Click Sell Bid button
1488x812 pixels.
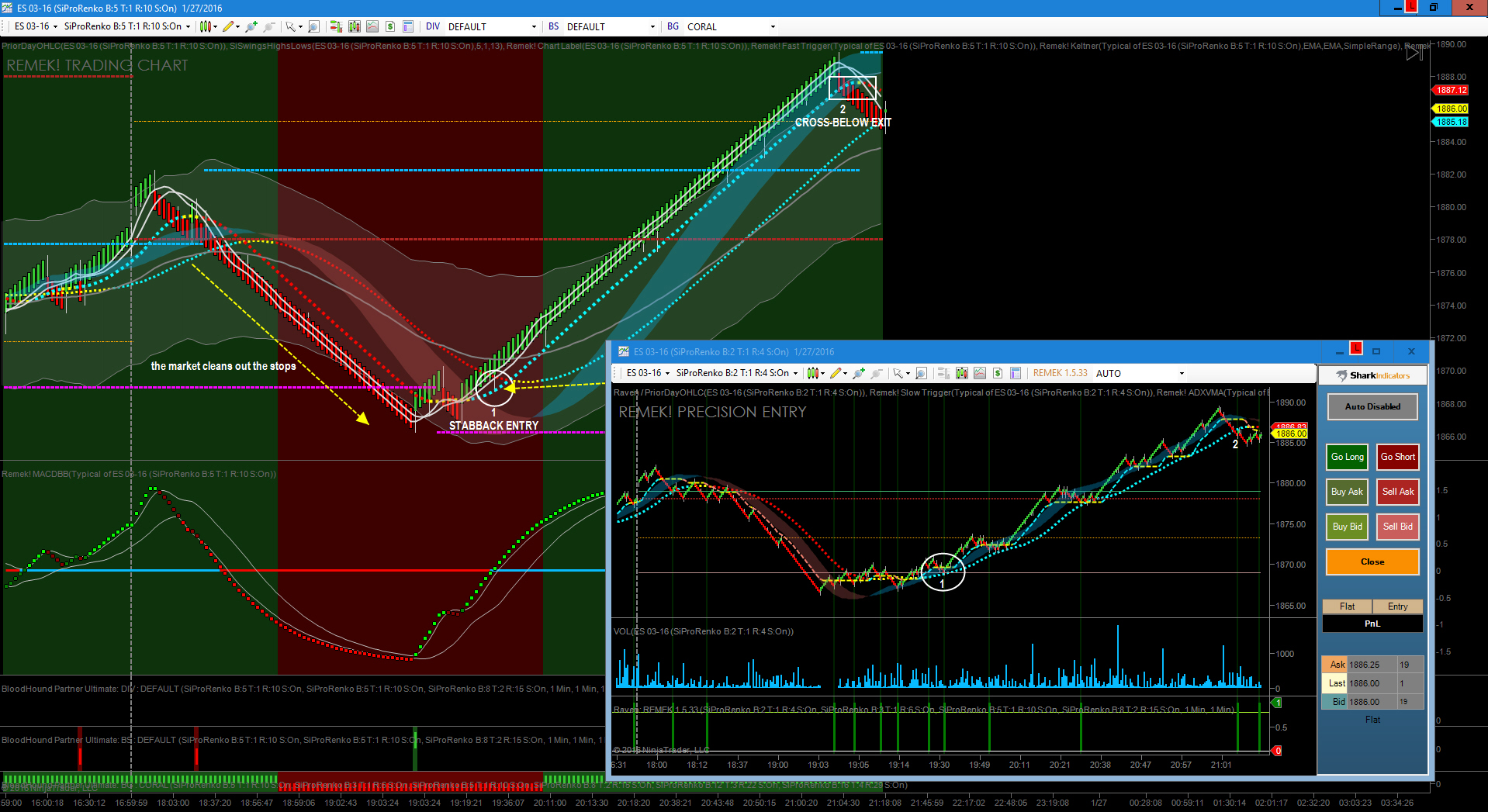1398,527
